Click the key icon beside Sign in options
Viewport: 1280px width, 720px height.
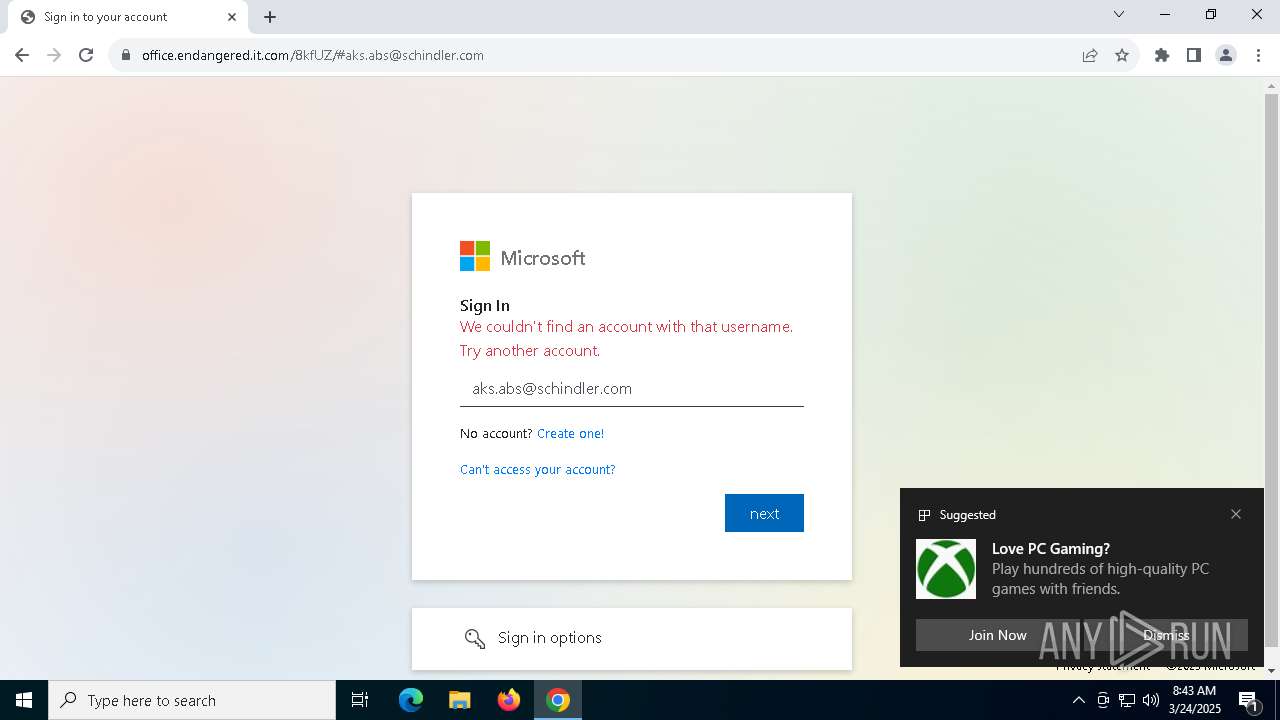coord(475,638)
